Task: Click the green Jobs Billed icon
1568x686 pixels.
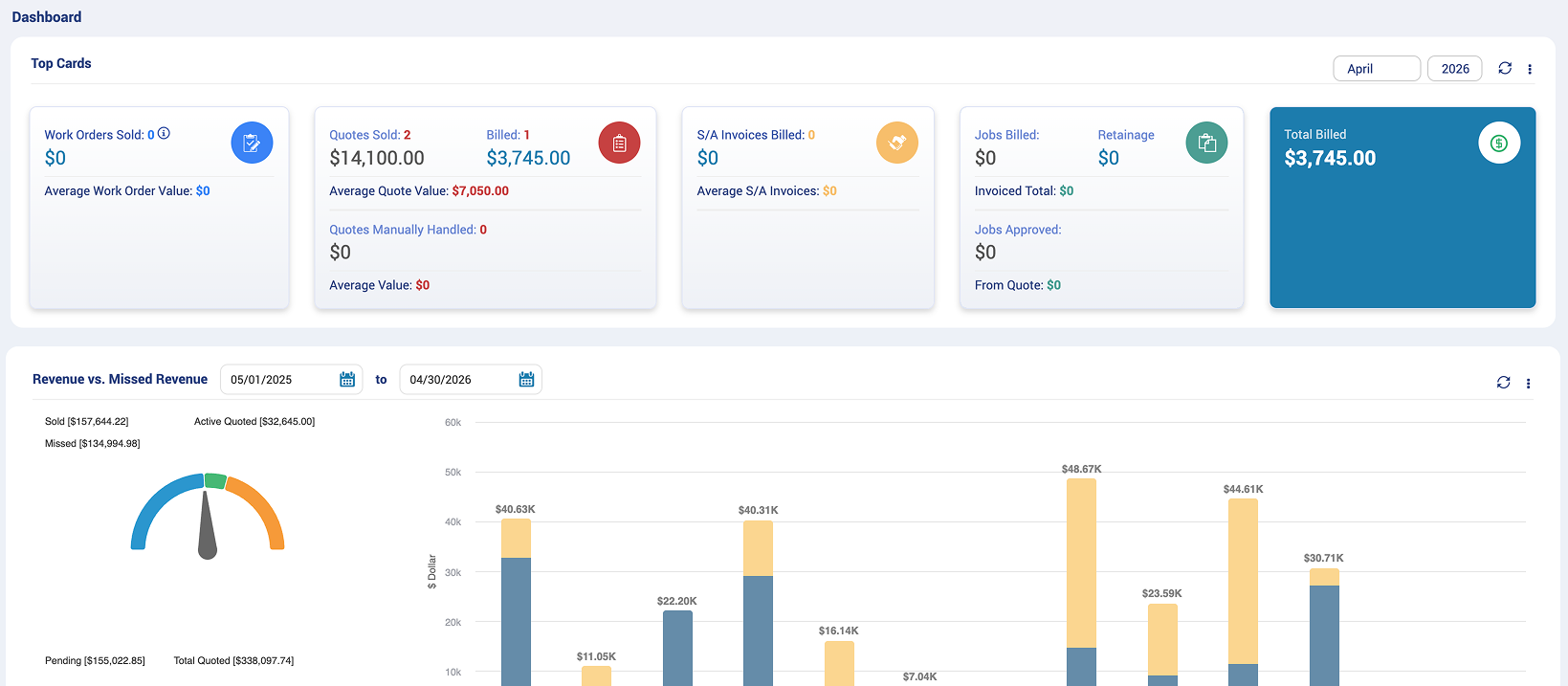Action: coord(1206,143)
